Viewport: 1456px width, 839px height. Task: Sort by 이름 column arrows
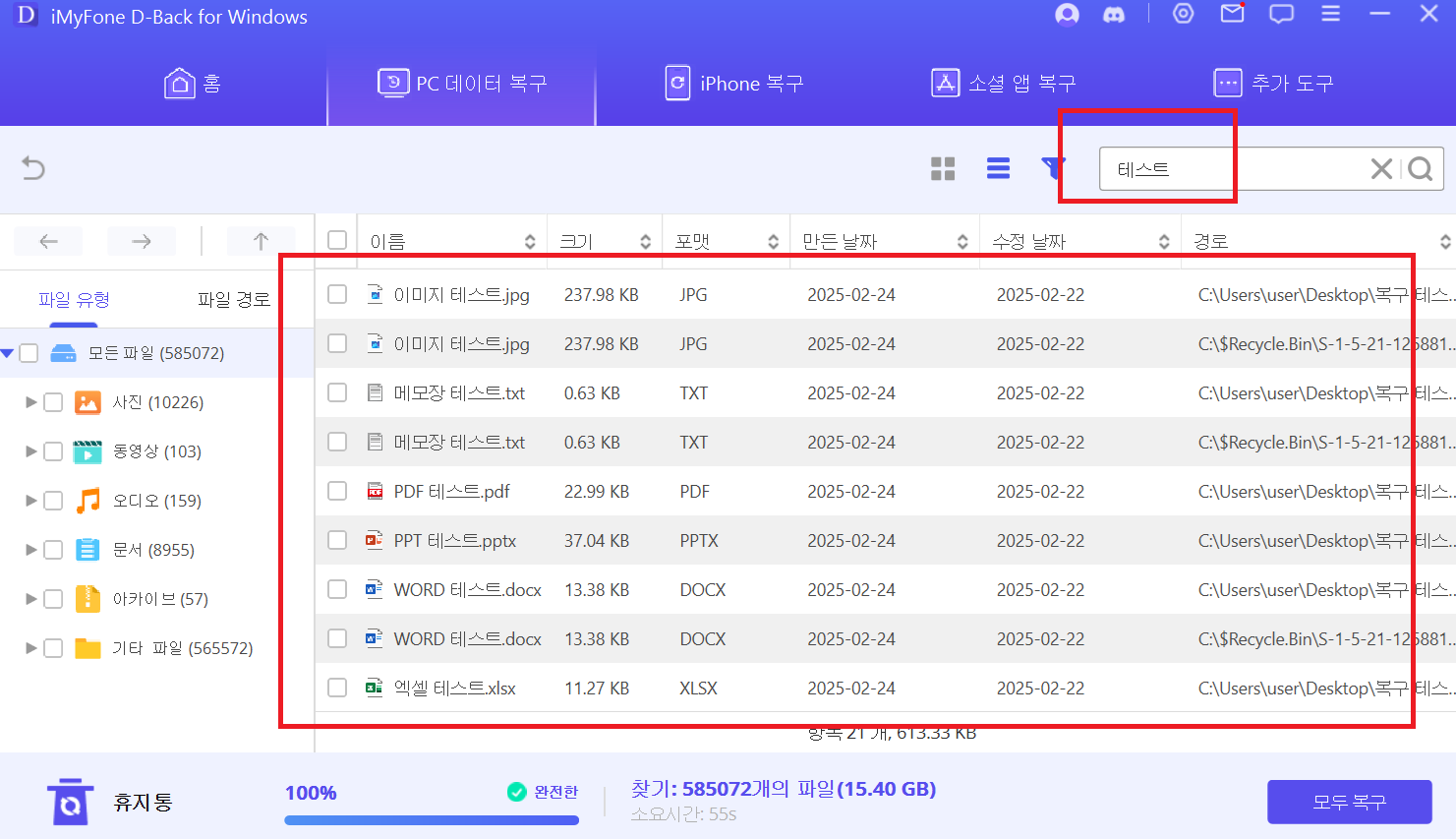pos(530,241)
